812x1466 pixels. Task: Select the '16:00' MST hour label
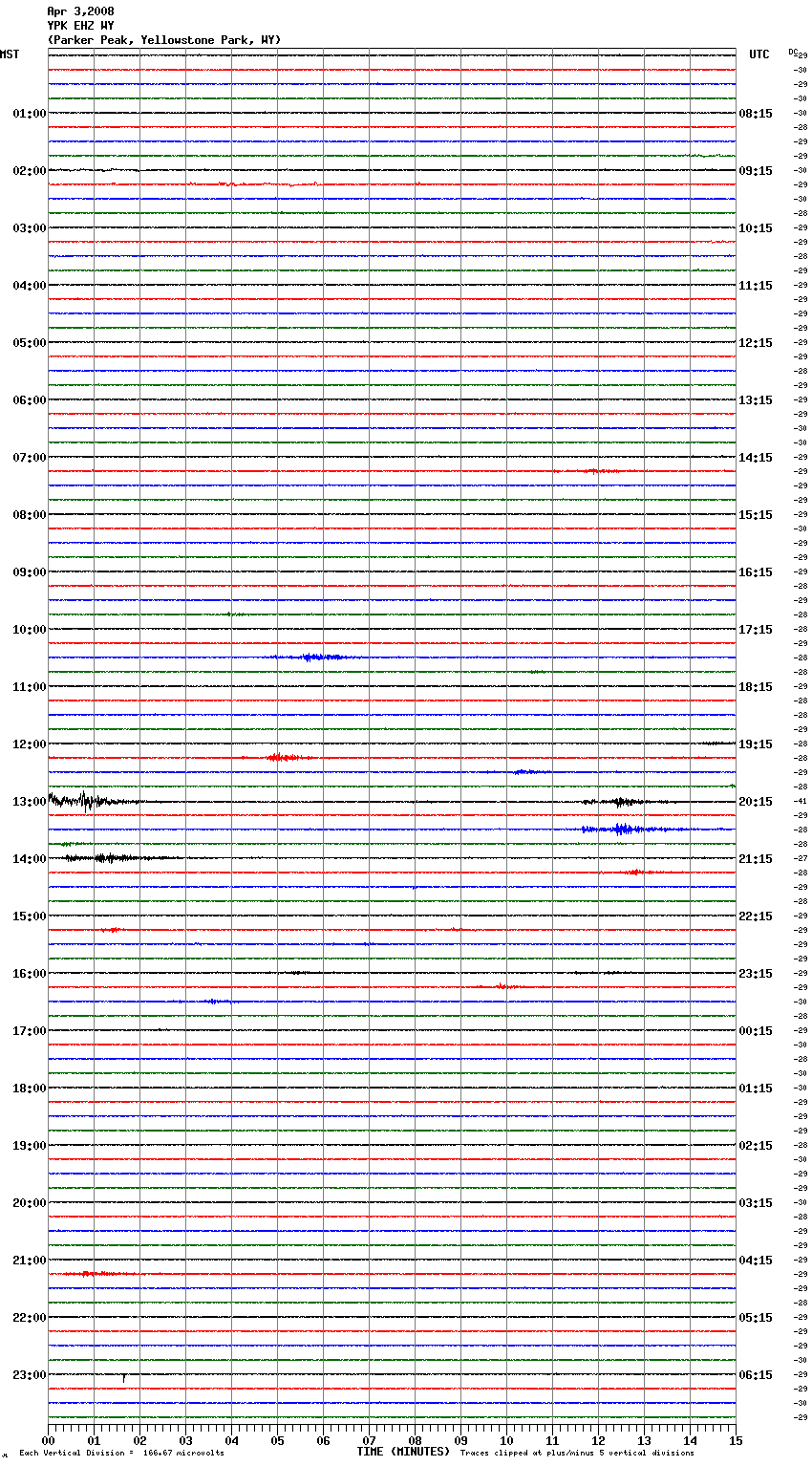30,974
